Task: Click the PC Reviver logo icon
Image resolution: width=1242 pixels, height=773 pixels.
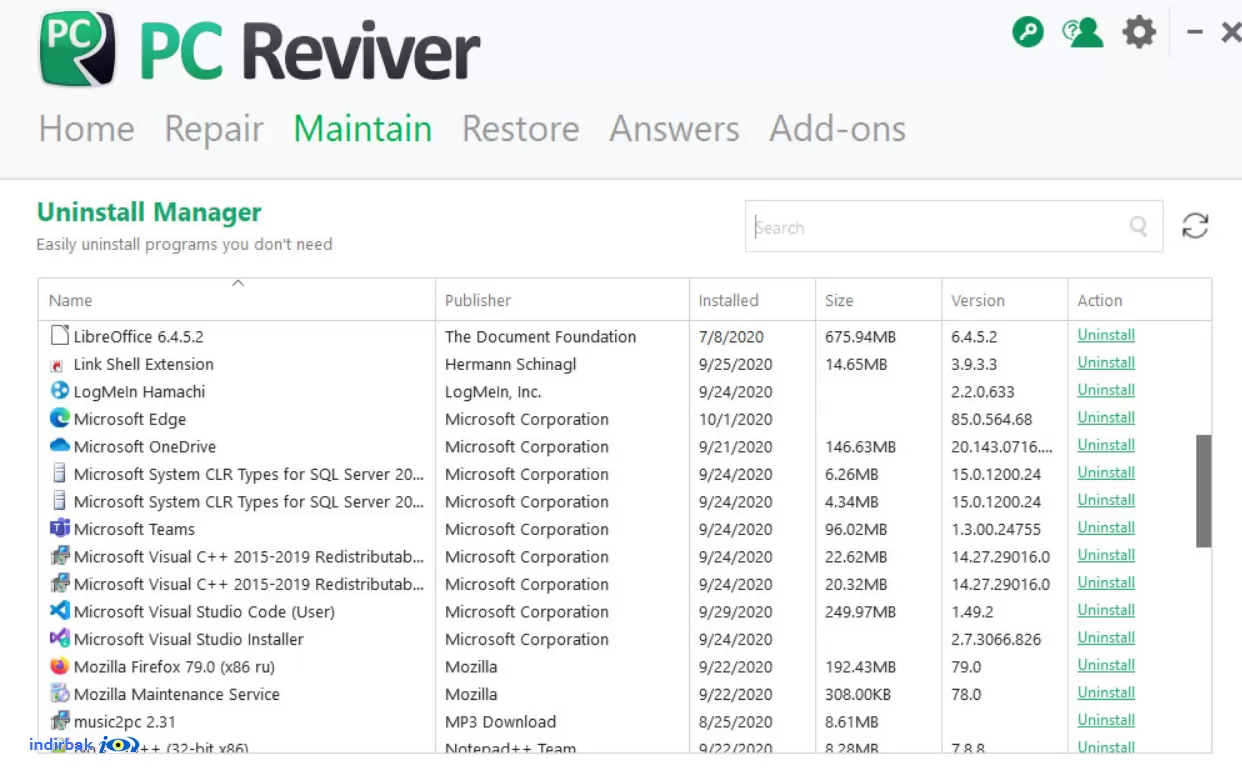Action: click(x=77, y=49)
